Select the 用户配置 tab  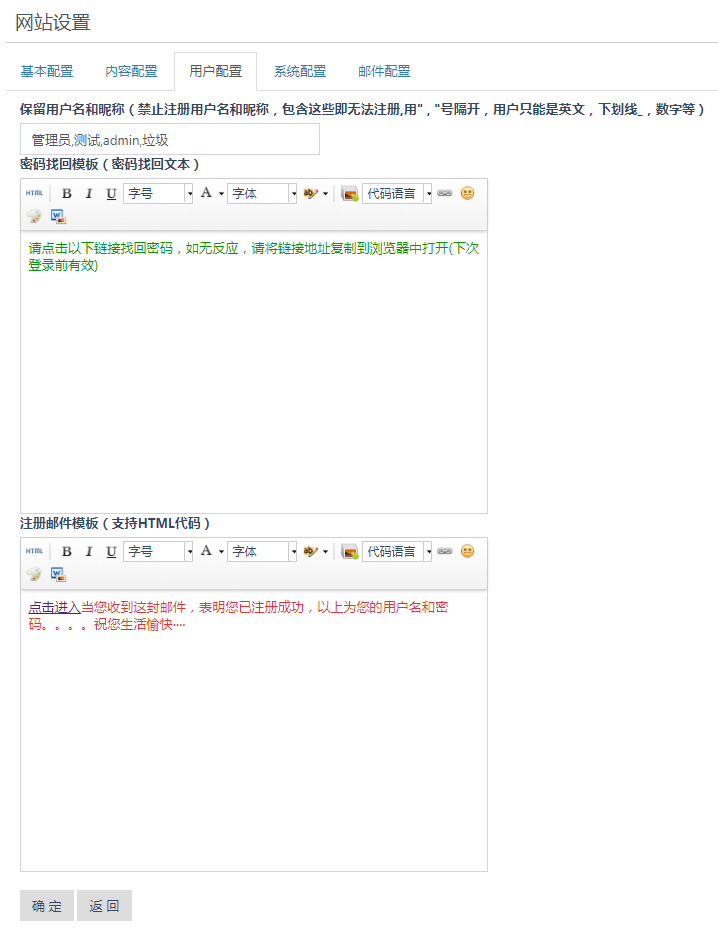point(216,71)
